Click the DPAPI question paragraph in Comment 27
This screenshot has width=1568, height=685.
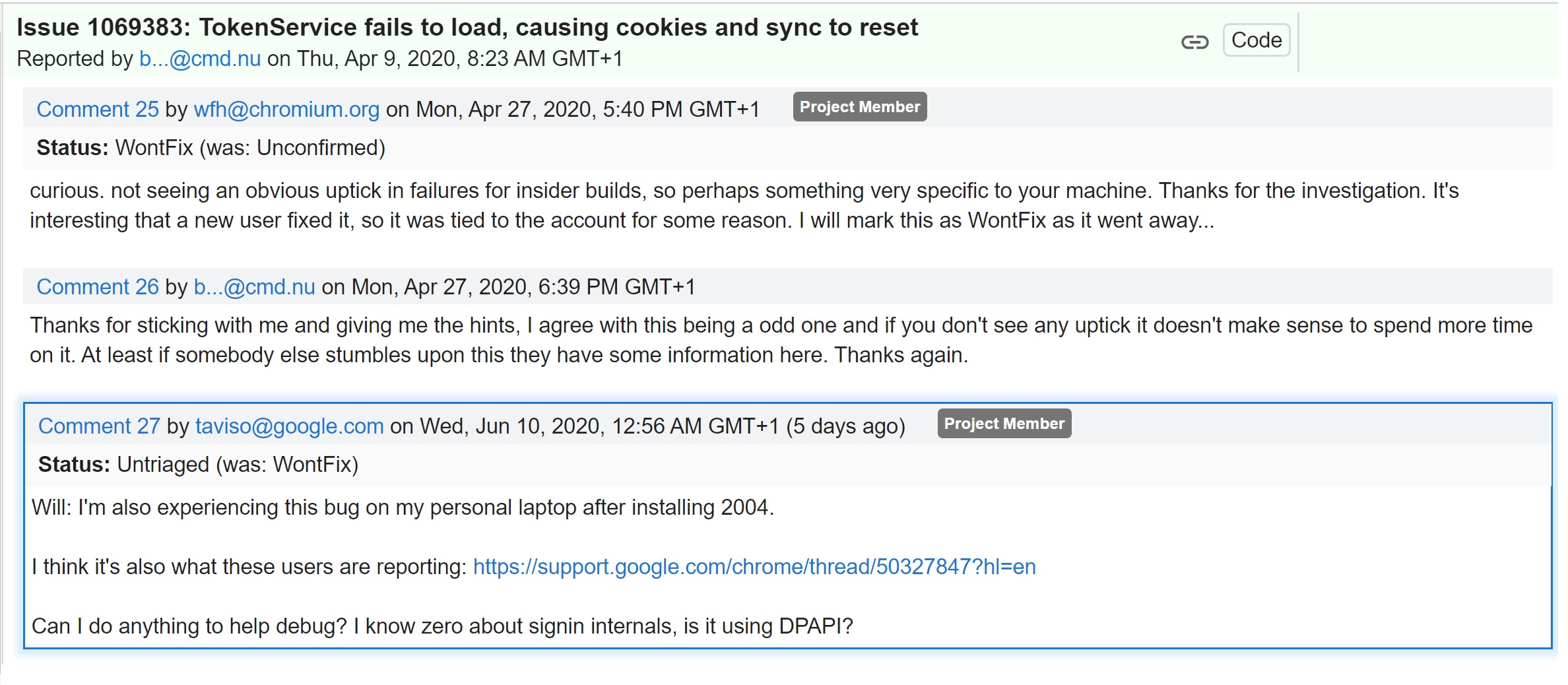click(x=442, y=626)
